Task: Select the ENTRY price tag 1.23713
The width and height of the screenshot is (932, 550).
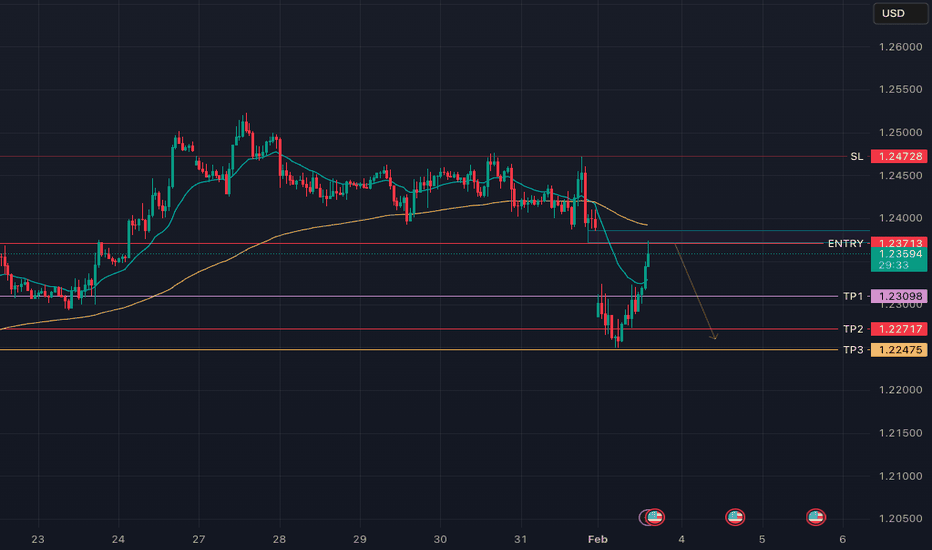Action: click(899, 243)
